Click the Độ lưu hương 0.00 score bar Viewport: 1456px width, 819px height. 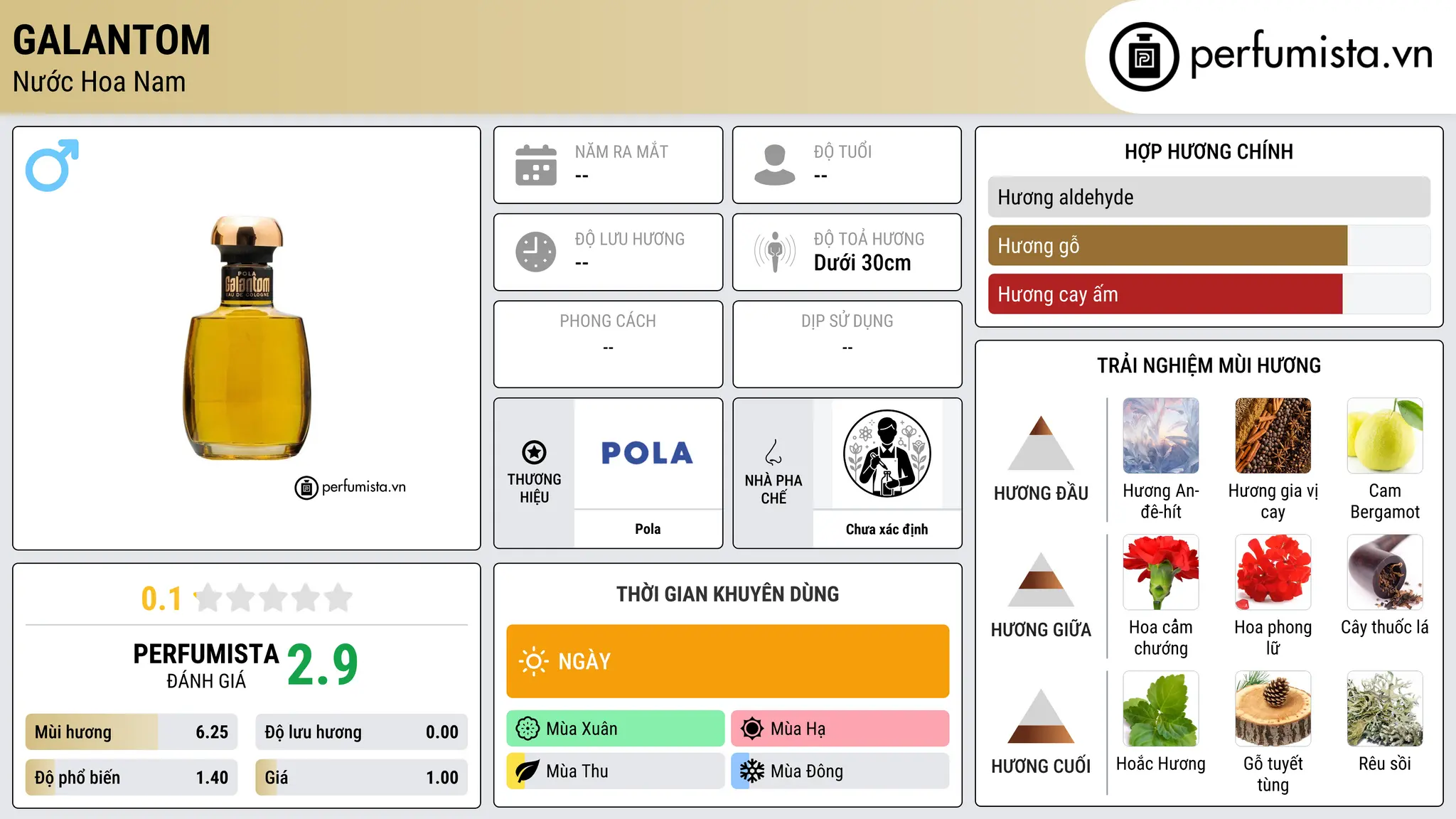tap(361, 732)
